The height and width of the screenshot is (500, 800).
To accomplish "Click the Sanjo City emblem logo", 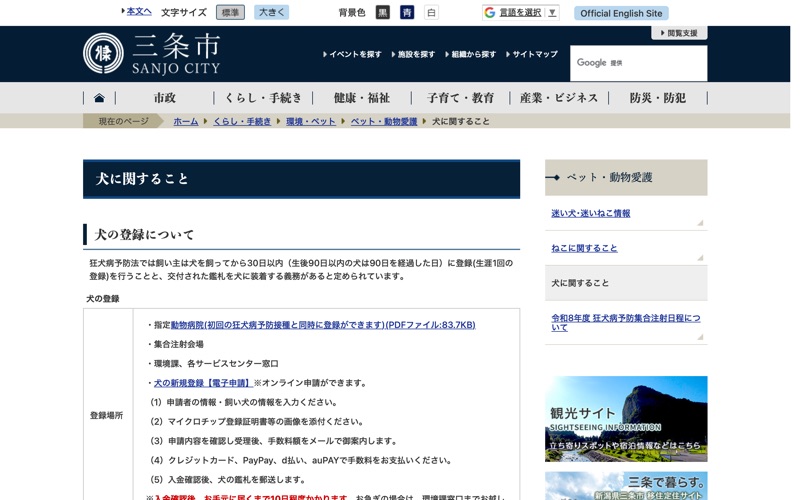I will [x=103, y=53].
